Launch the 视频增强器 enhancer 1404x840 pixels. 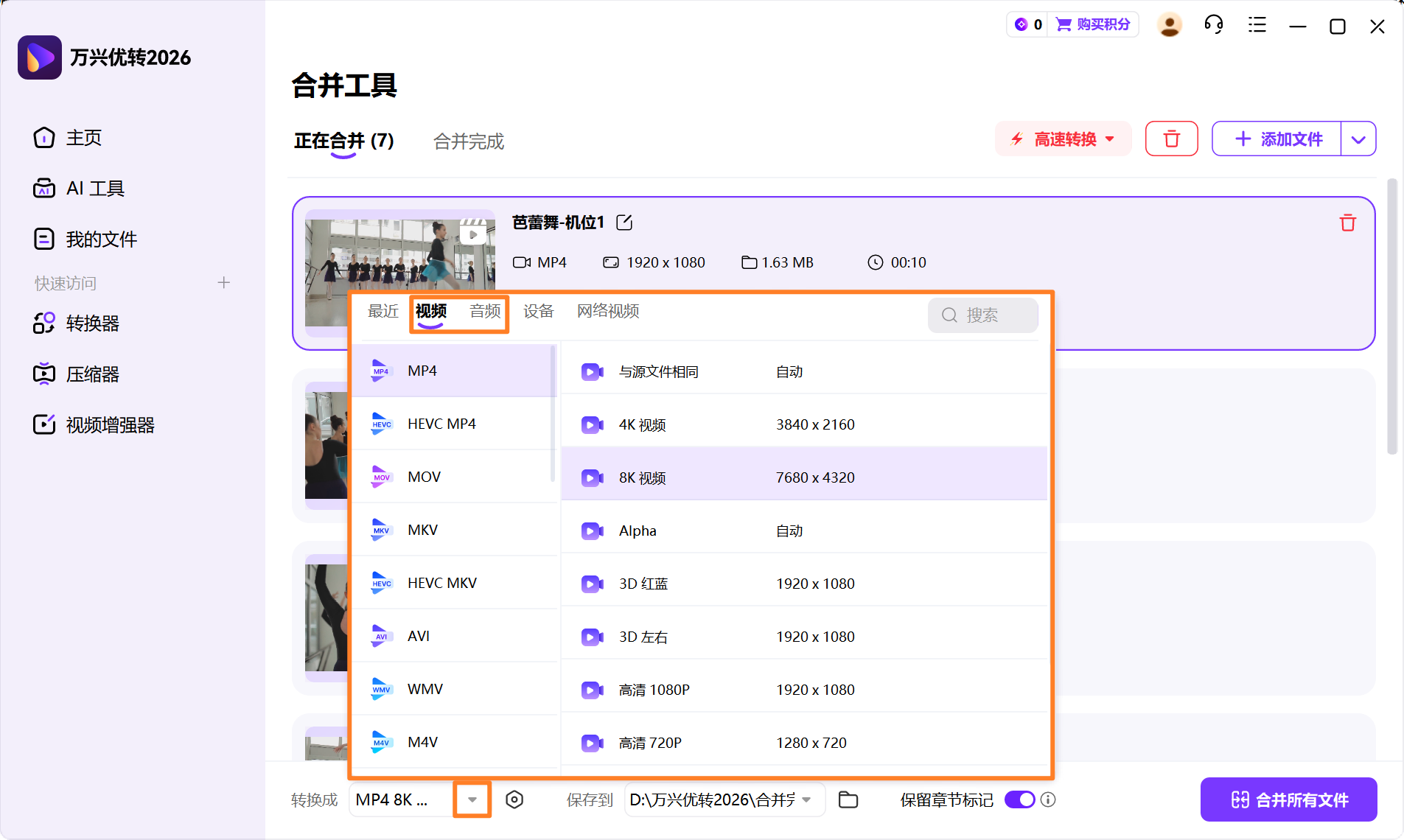110,424
